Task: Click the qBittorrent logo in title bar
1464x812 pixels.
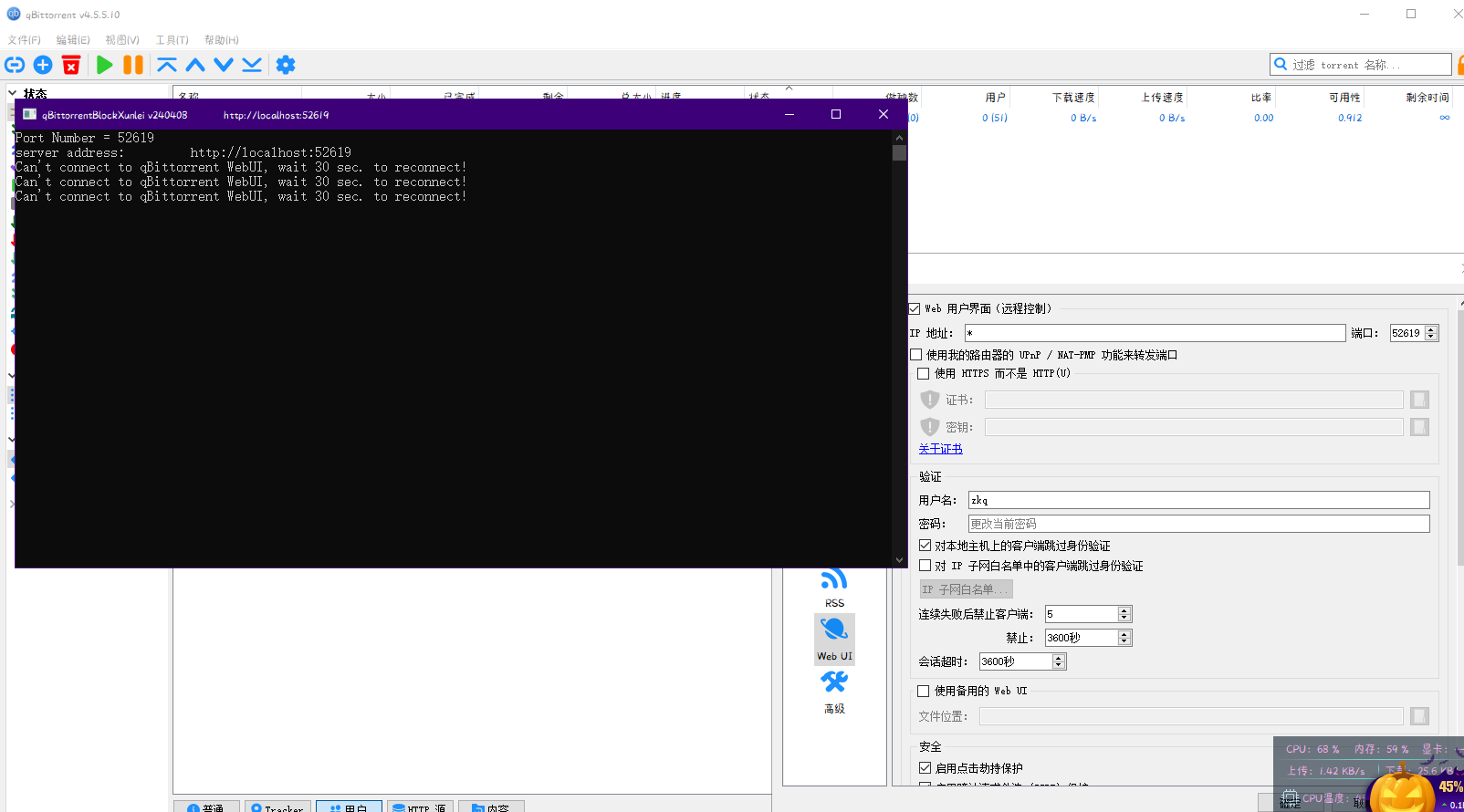Action: 14,14
